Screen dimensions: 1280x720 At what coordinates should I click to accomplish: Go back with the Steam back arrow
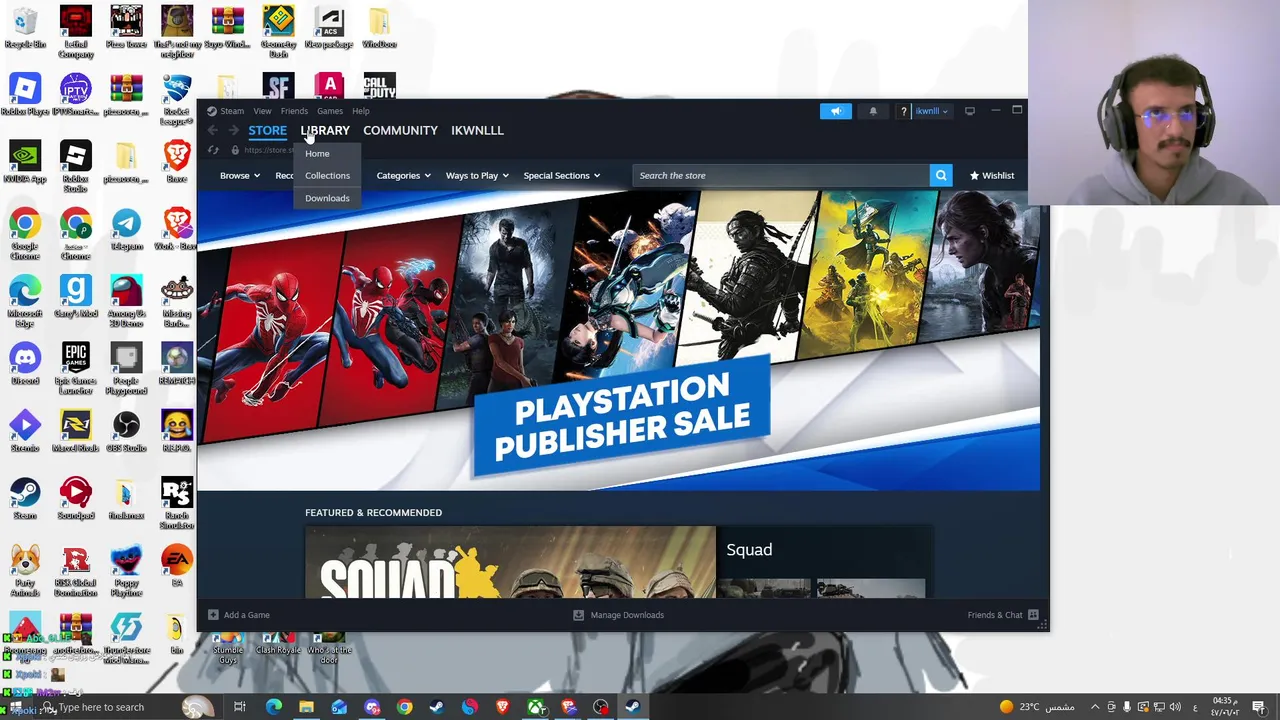pyautogui.click(x=213, y=130)
